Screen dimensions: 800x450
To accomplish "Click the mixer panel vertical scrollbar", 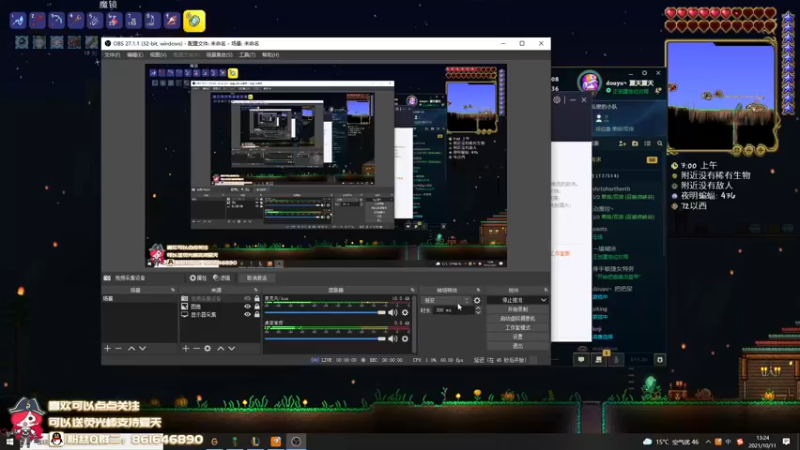I will (414, 324).
